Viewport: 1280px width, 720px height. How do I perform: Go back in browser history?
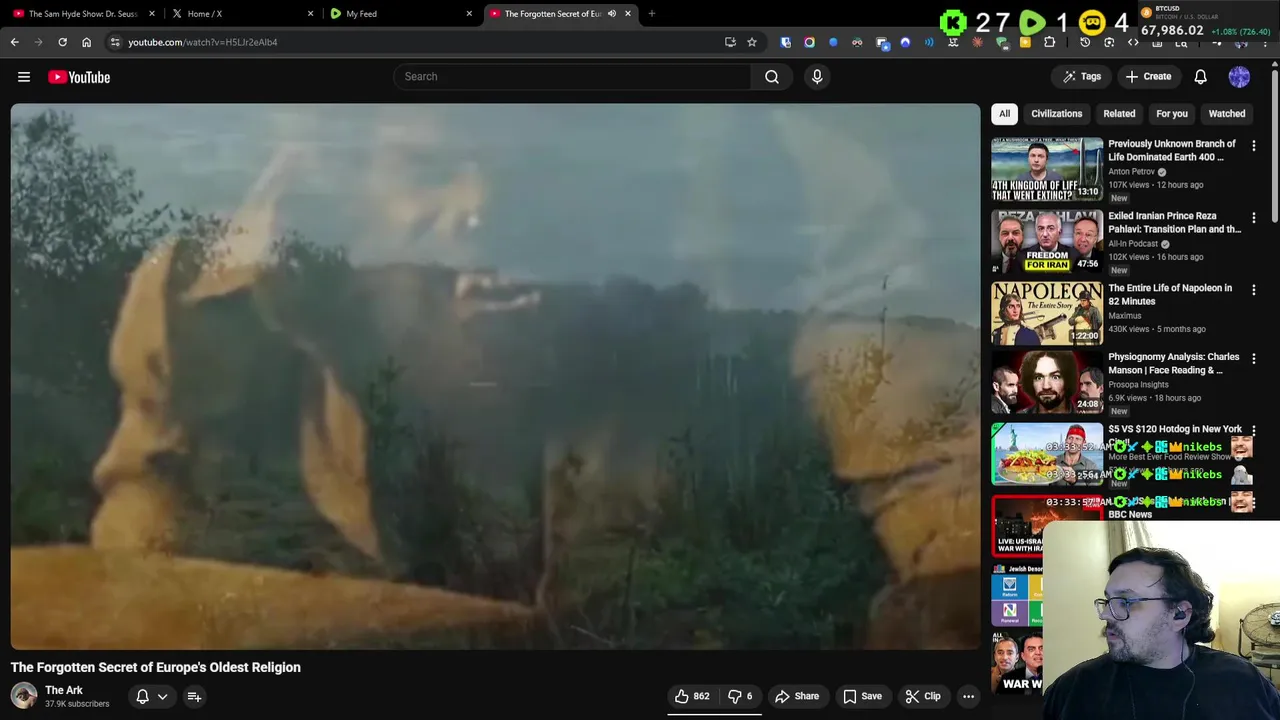[14, 42]
